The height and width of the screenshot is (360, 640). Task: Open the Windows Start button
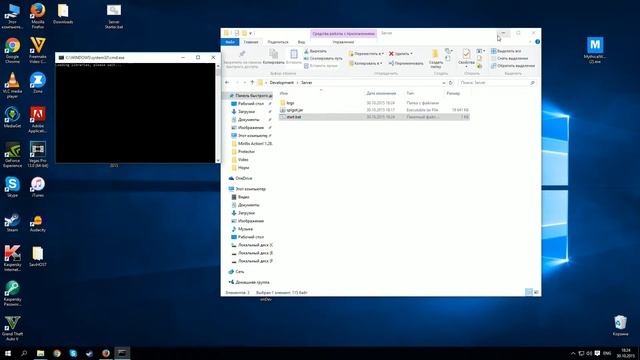[x=8, y=353]
